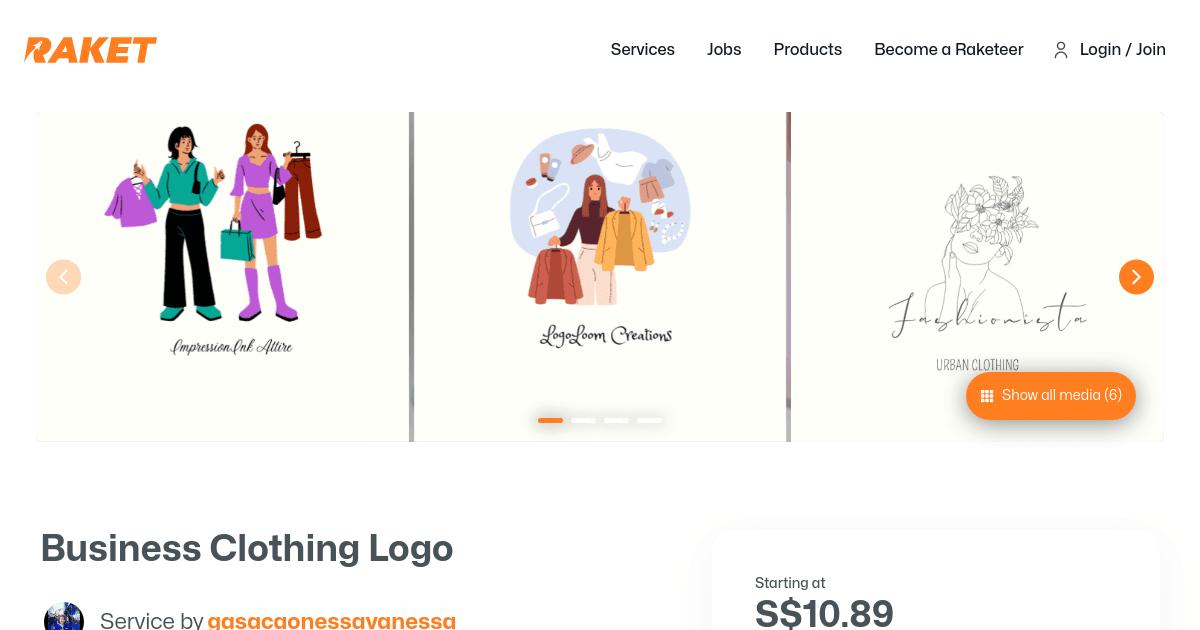Click the left carousel arrow
The image size is (1200, 630).
[63, 276]
